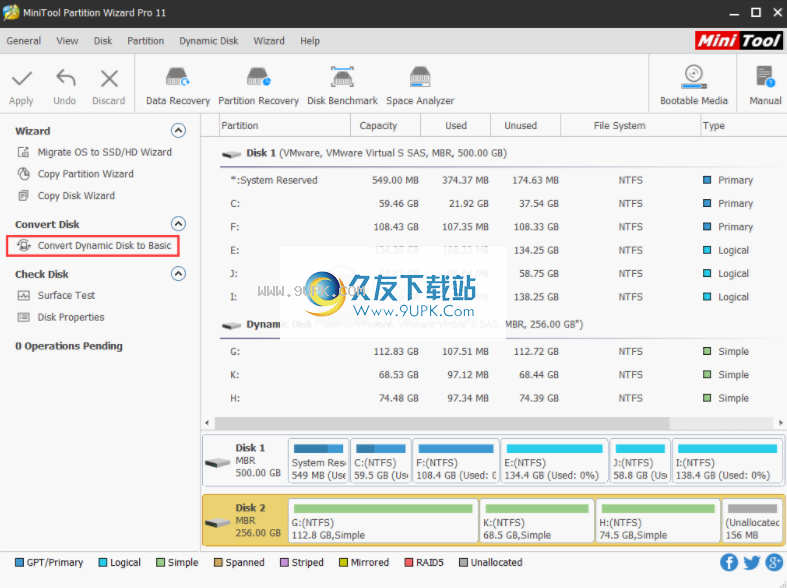
Task: Click Migrate OS to SSD/HD Wizard link
Action: [104, 152]
